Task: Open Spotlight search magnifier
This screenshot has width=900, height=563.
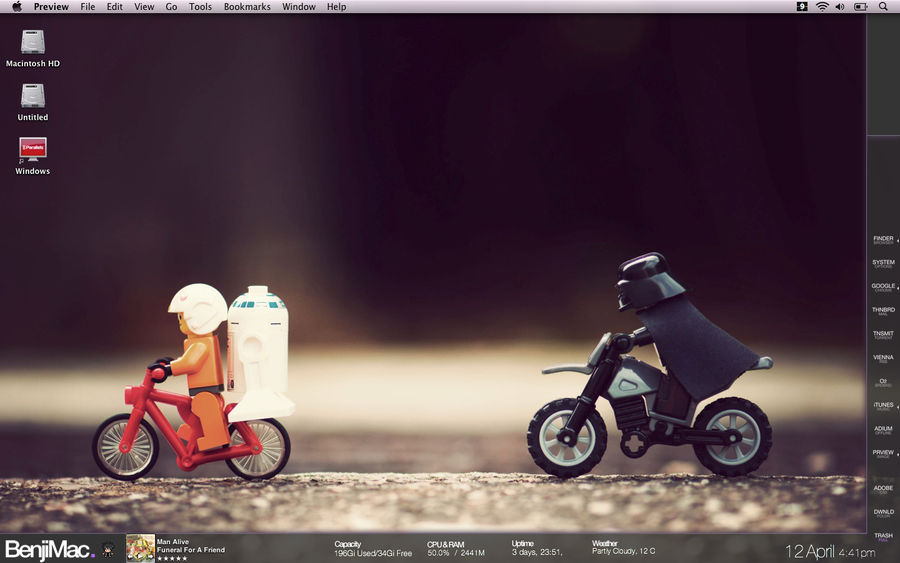Action: tap(883, 7)
